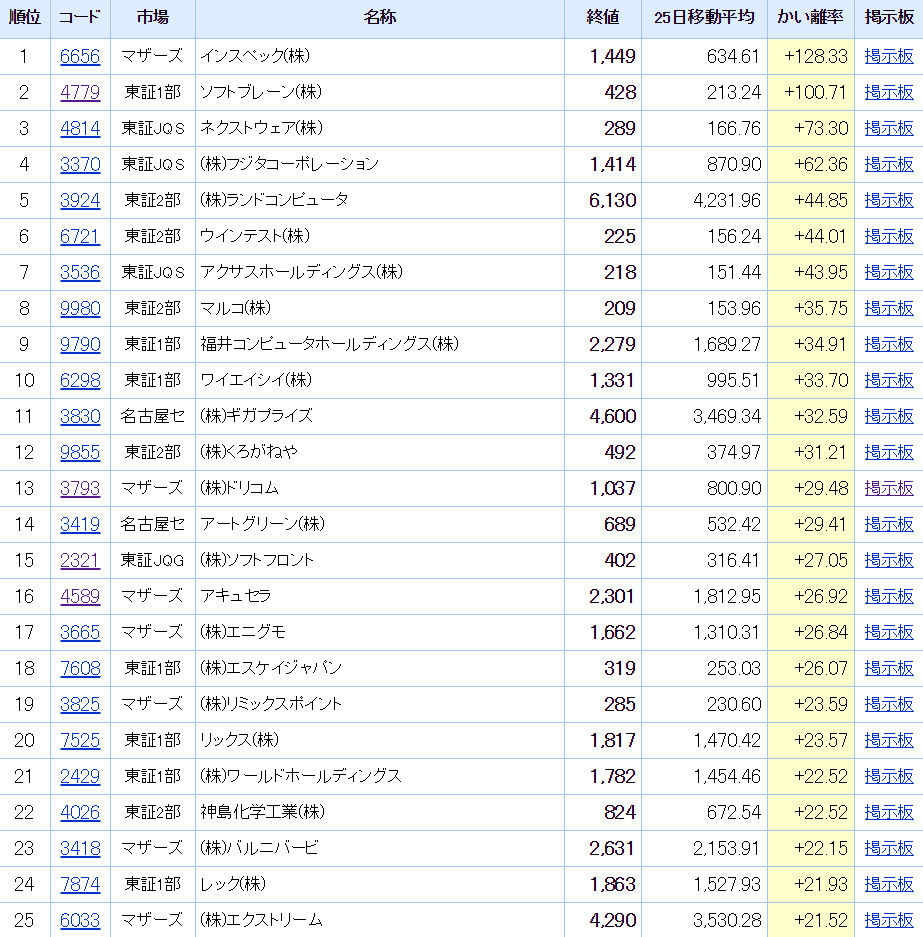Open the 掲示板 link for レック(株)

pos(889,884)
